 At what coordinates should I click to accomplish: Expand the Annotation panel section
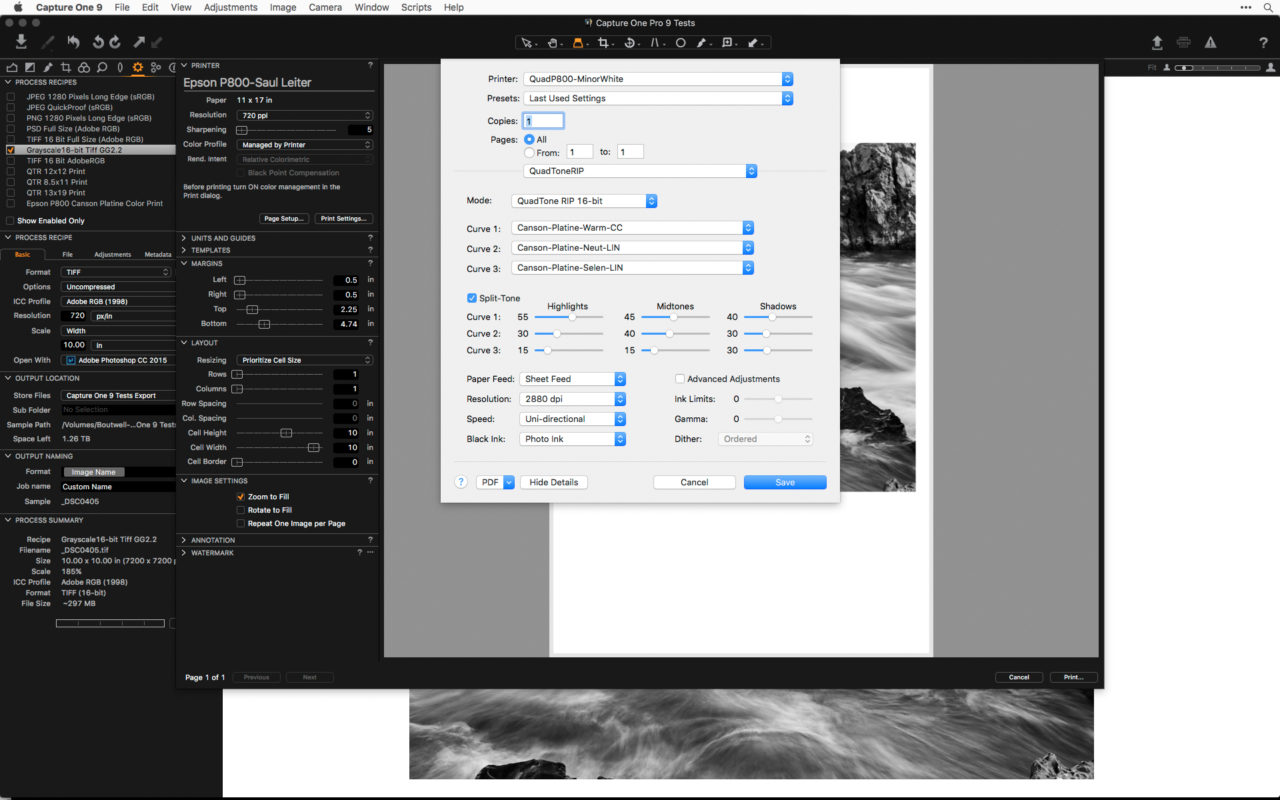tap(213, 539)
